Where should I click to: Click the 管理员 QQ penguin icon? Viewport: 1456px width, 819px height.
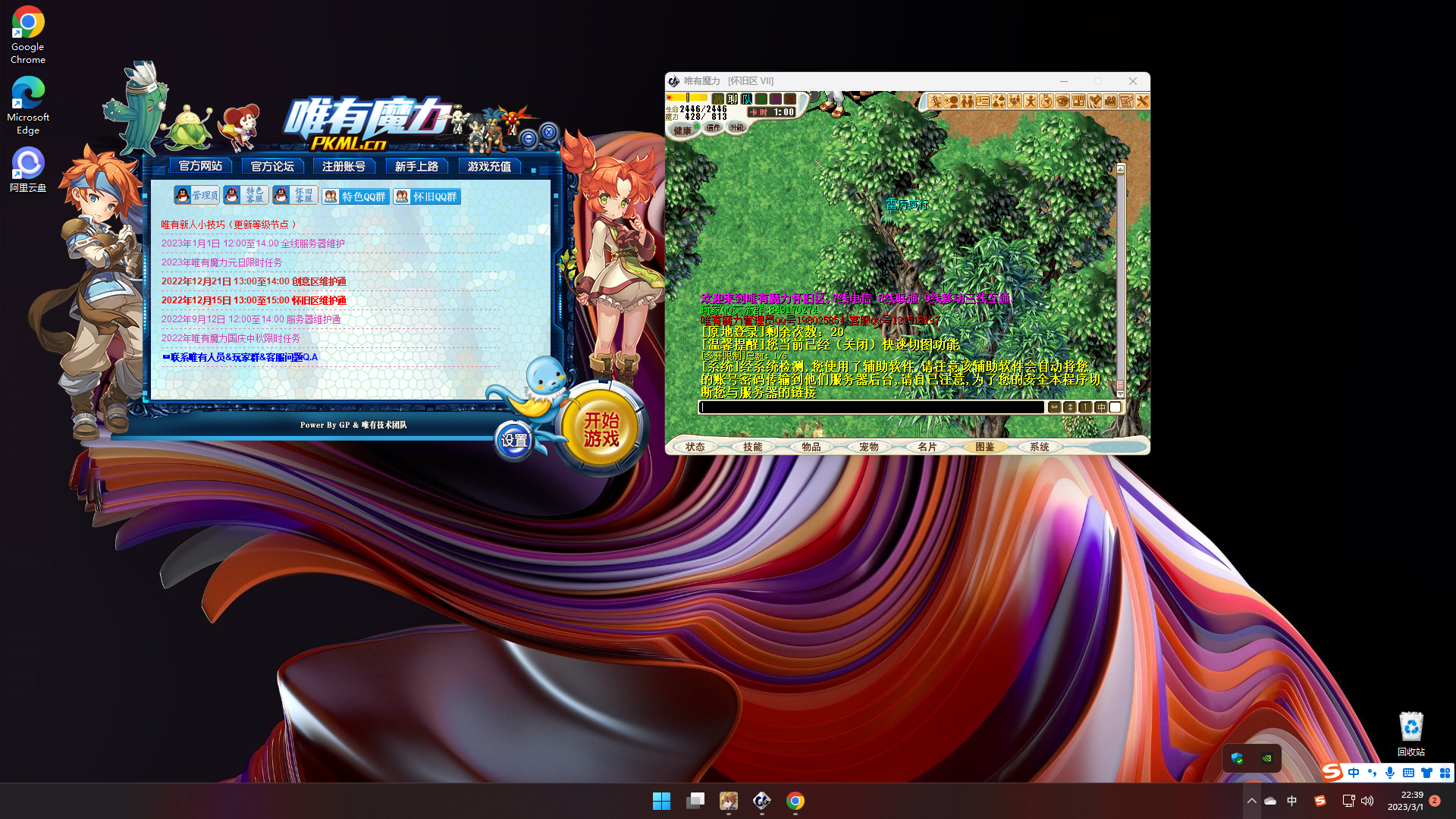coord(196,196)
